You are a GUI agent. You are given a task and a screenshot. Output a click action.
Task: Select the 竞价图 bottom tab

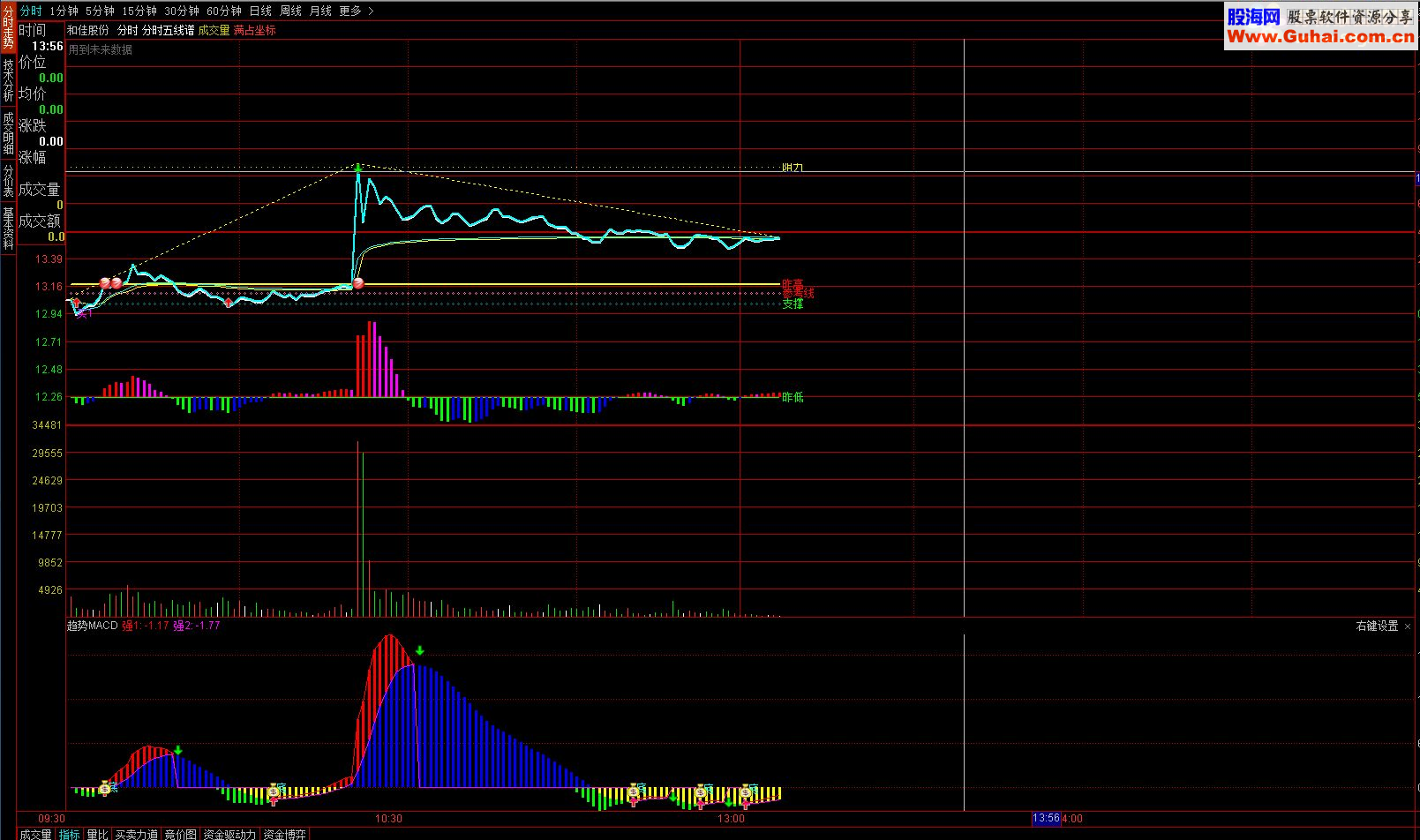pyautogui.click(x=181, y=834)
